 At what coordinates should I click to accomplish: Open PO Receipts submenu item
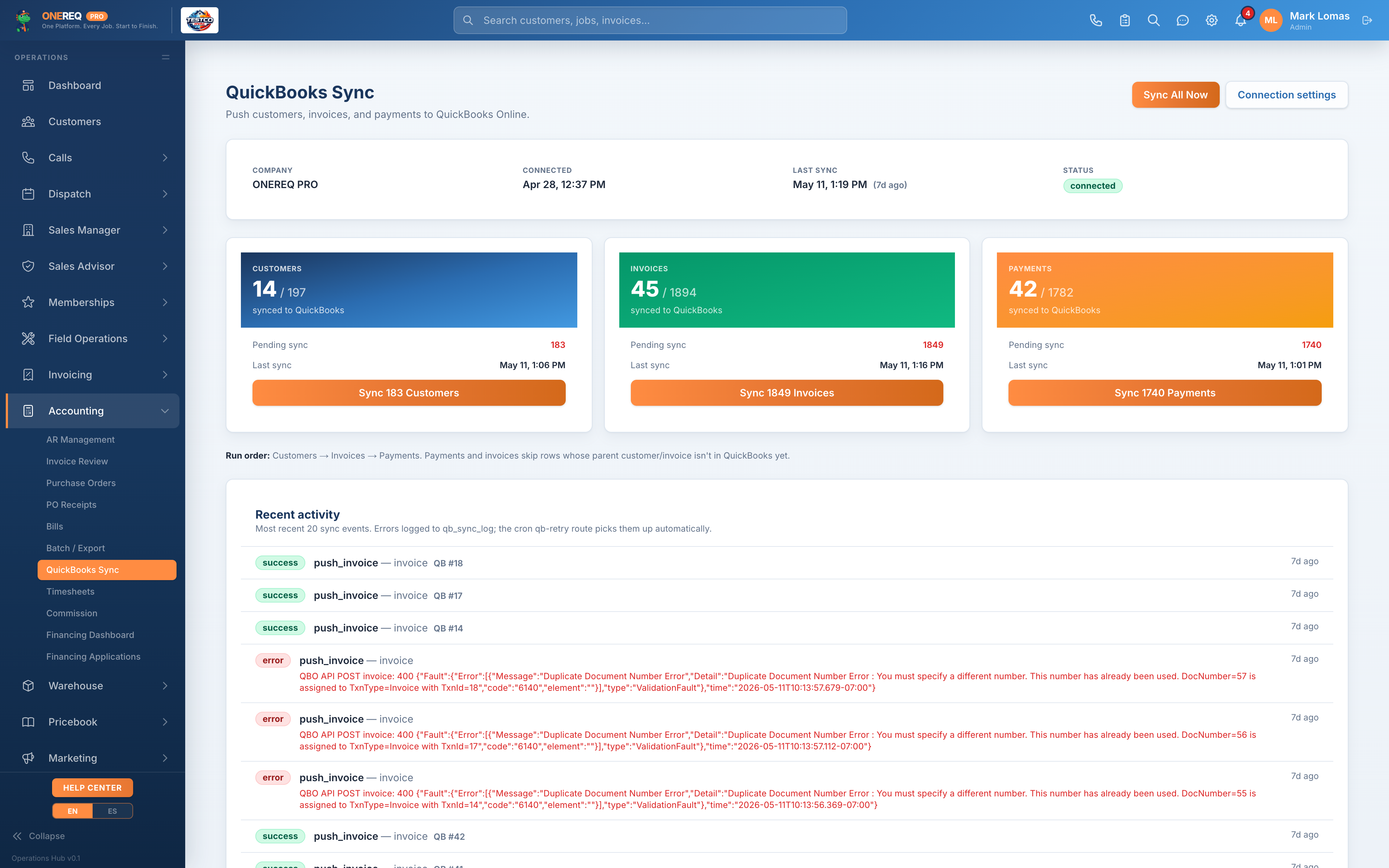coord(107,505)
